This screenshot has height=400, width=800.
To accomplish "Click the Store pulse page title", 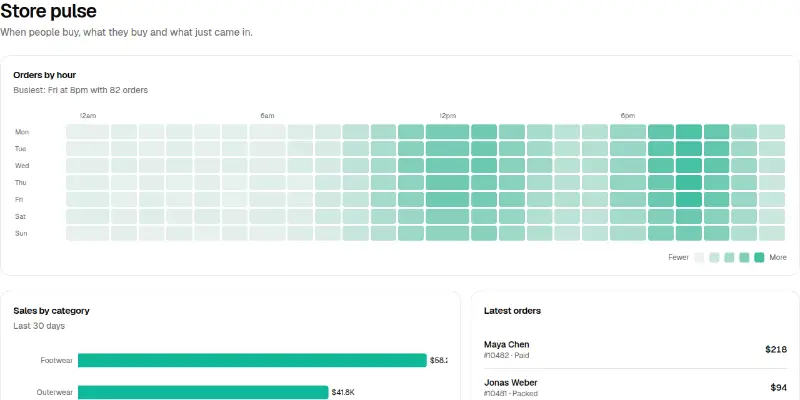I will tap(48, 11).
